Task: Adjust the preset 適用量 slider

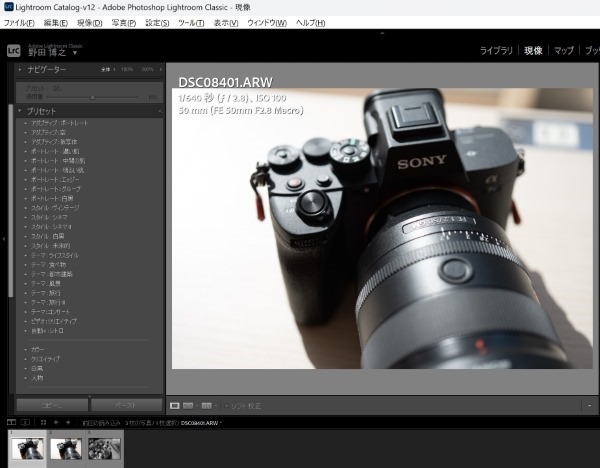Action: (x=92, y=97)
